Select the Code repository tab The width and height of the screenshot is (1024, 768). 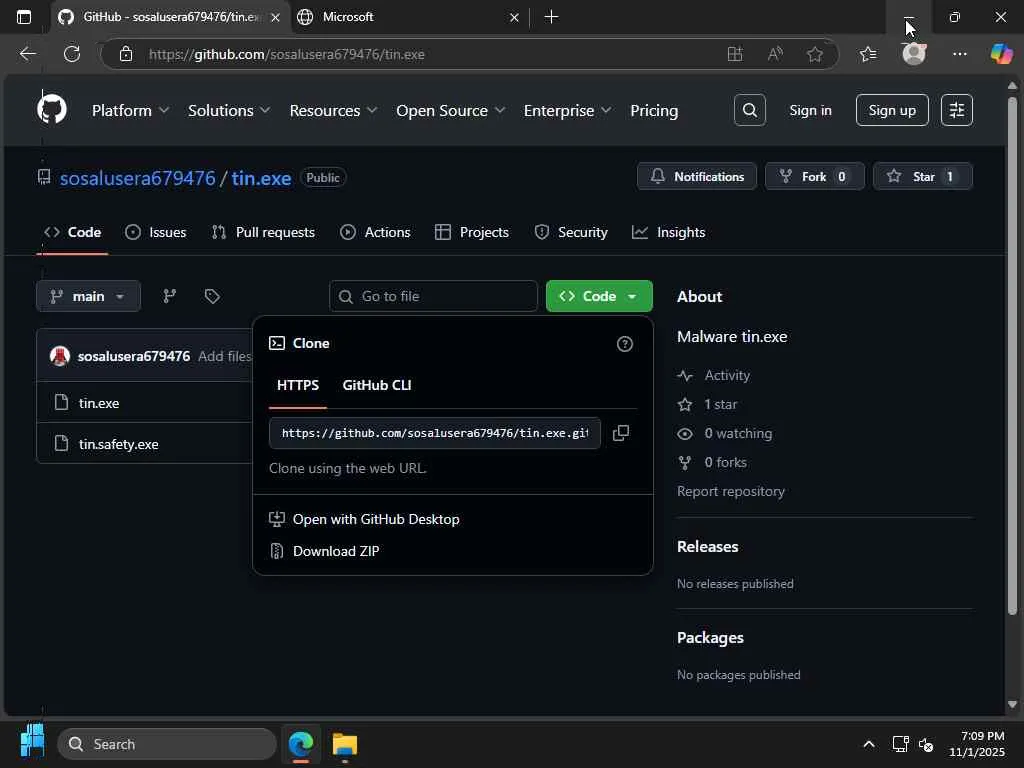[x=72, y=232]
